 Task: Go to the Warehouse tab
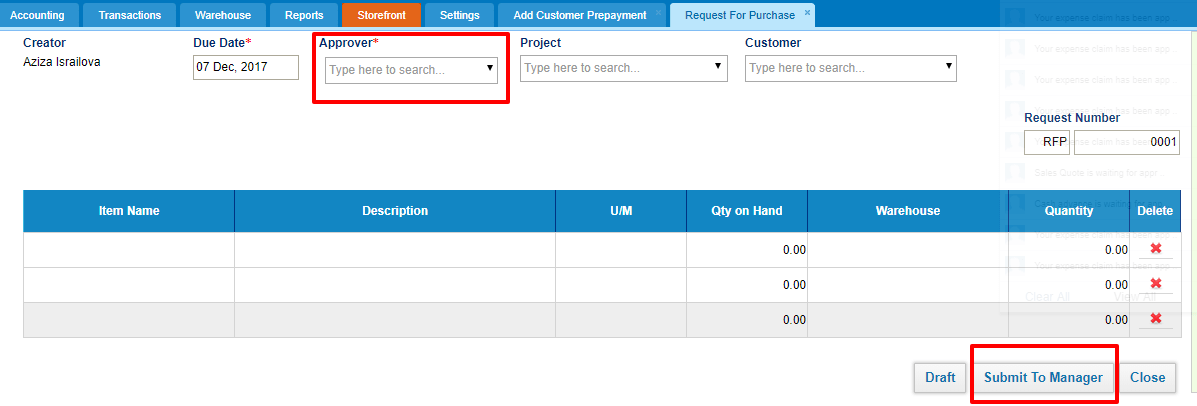click(223, 15)
